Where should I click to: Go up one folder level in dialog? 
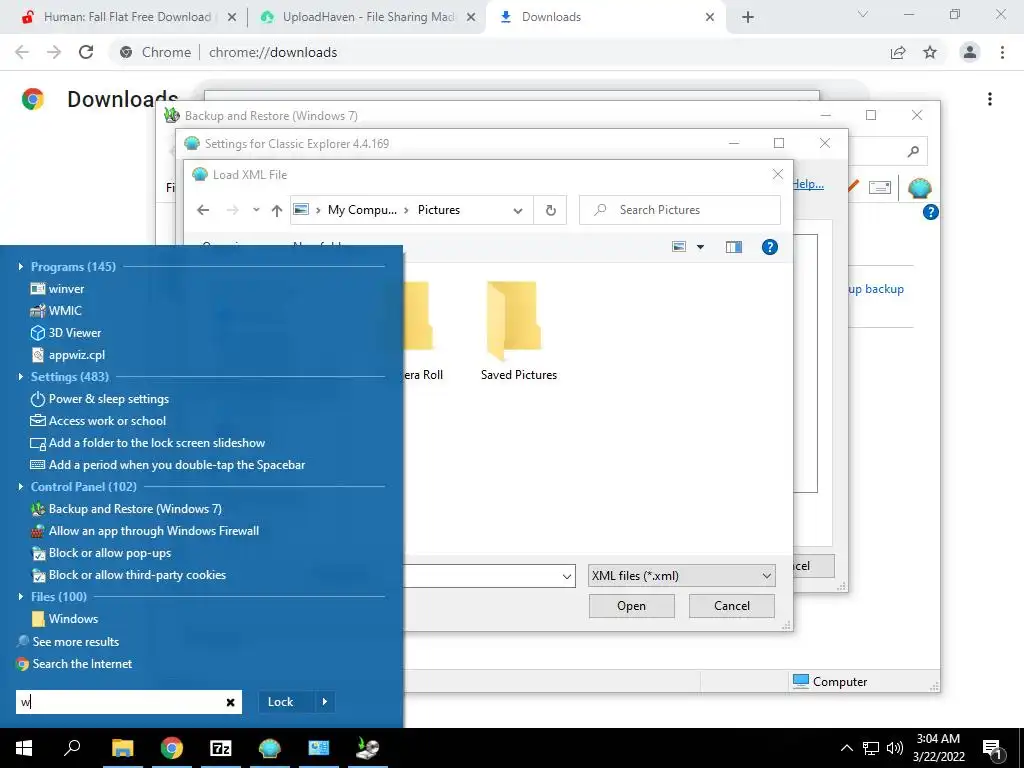pyautogui.click(x=277, y=210)
